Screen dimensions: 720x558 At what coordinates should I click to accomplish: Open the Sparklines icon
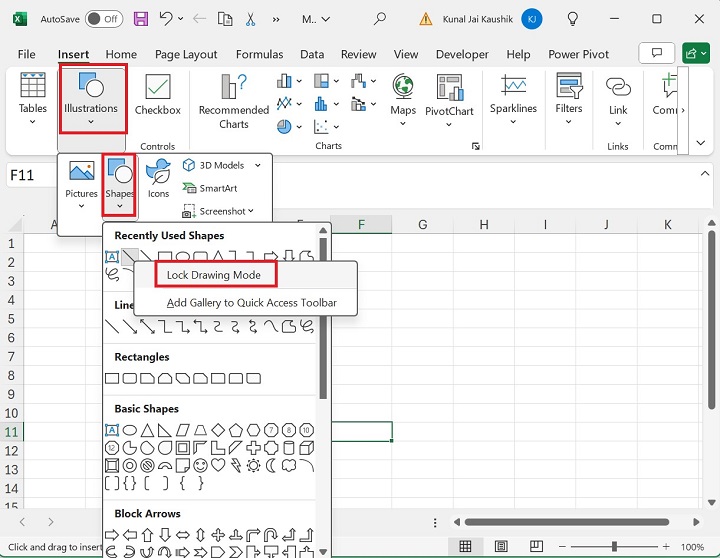[513, 88]
